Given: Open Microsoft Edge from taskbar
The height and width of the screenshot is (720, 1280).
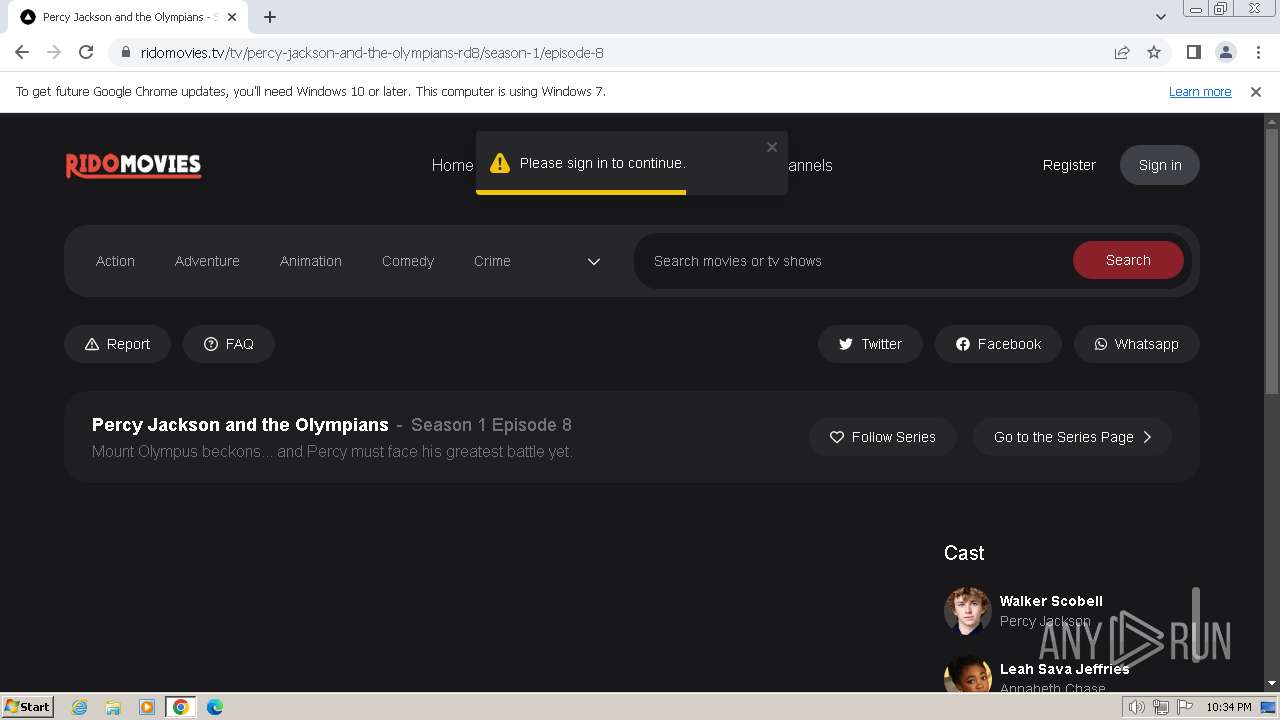Looking at the screenshot, I should coord(215,707).
